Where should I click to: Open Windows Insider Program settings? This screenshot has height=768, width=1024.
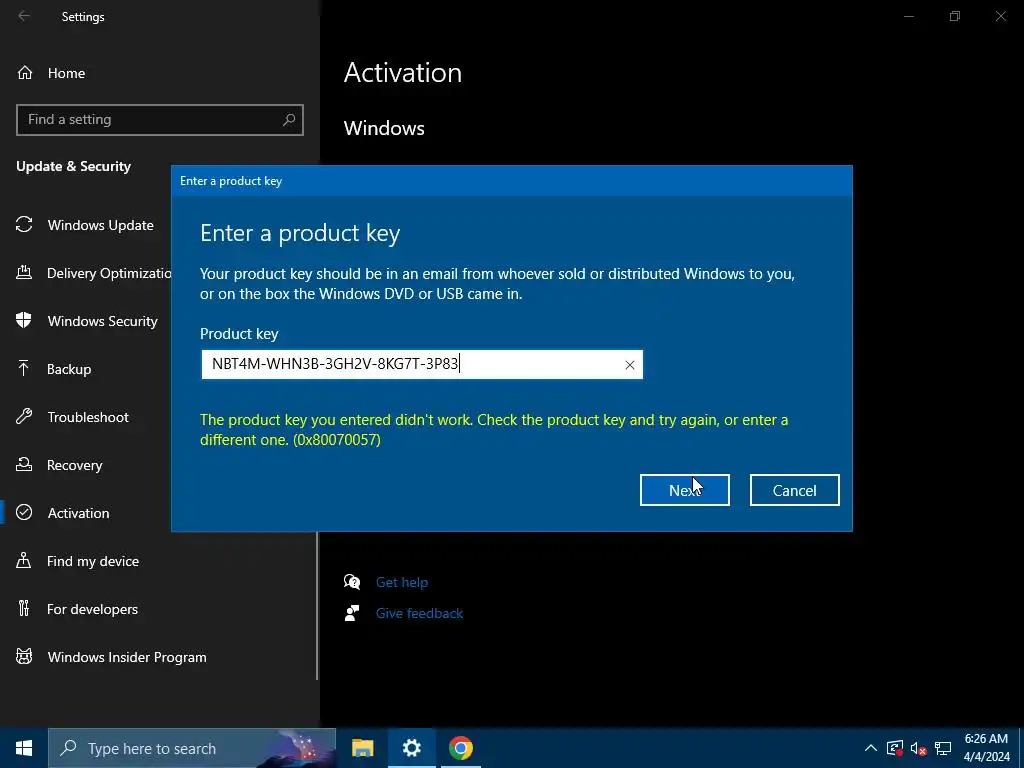[x=127, y=657]
